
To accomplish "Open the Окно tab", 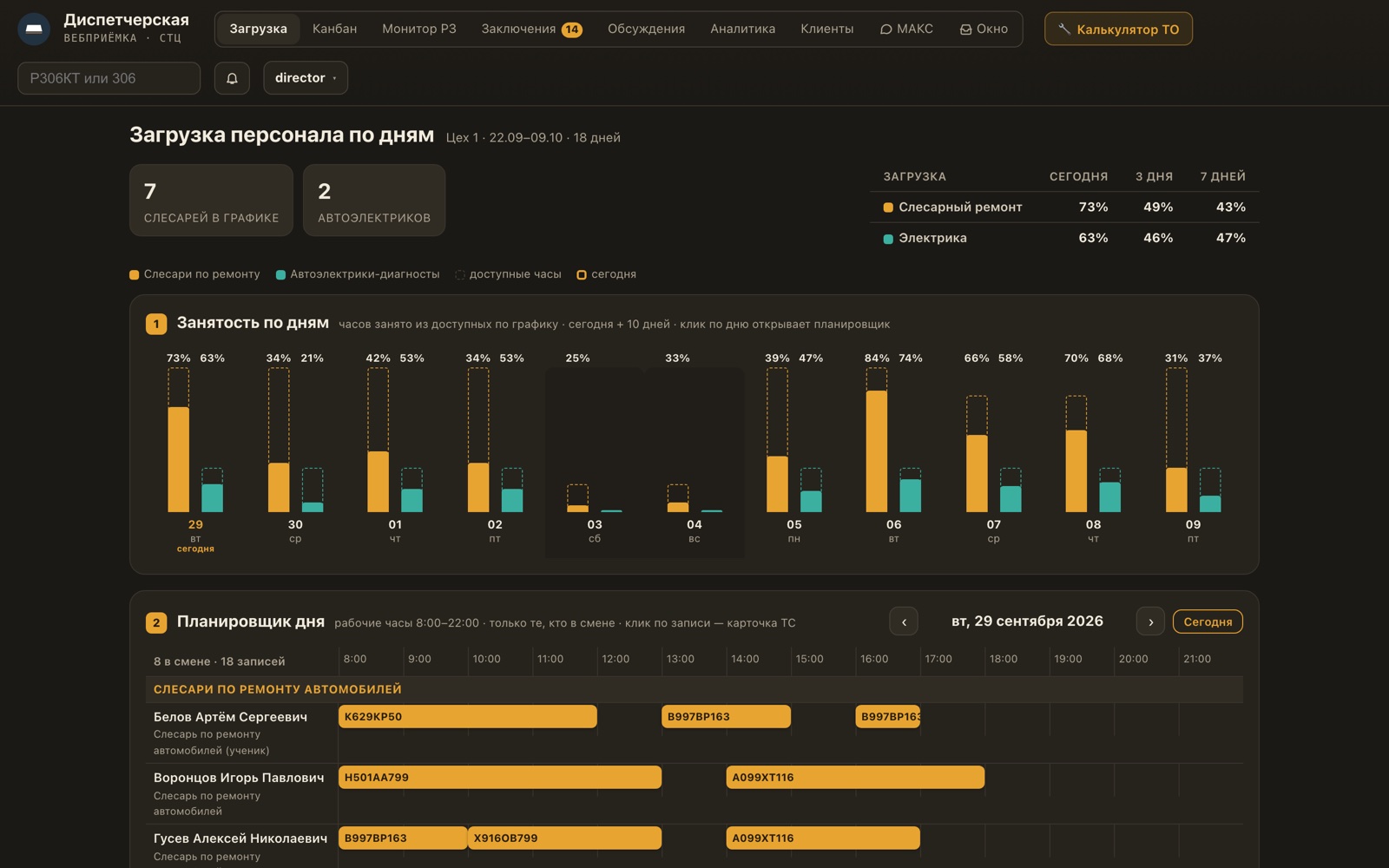I will (x=984, y=29).
